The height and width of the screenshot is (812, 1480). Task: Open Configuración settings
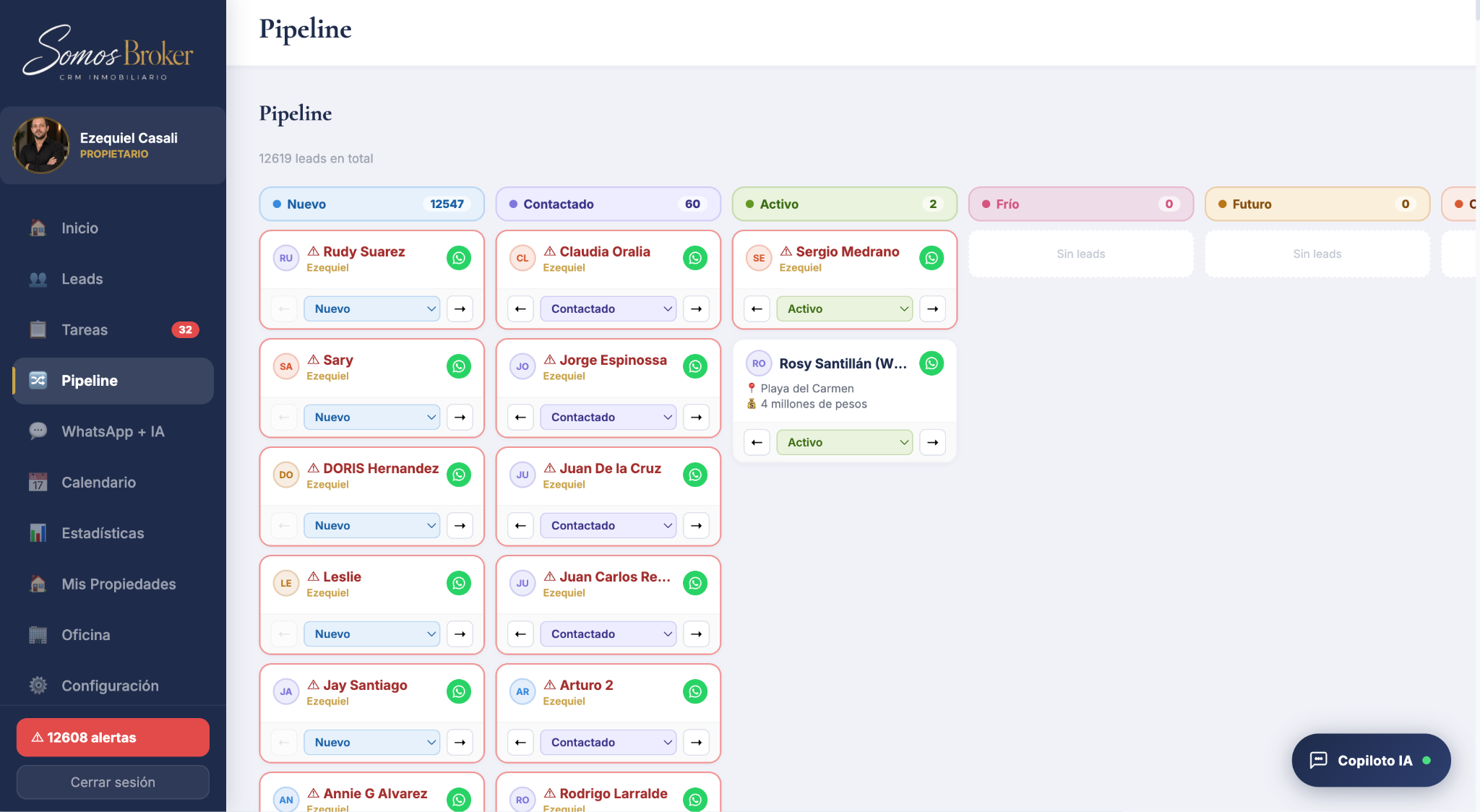click(113, 686)
